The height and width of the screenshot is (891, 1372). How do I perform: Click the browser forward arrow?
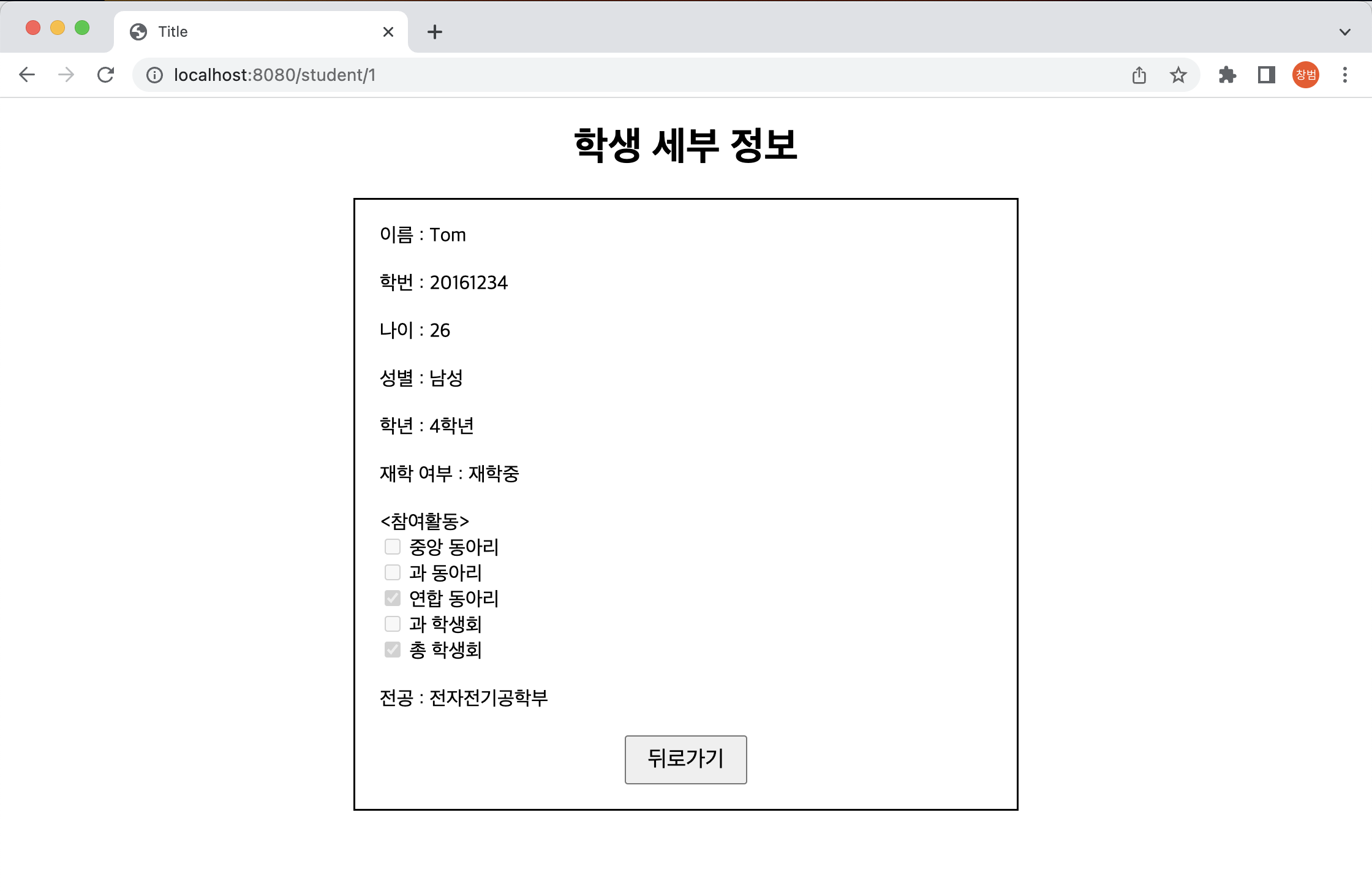point(66,75)
